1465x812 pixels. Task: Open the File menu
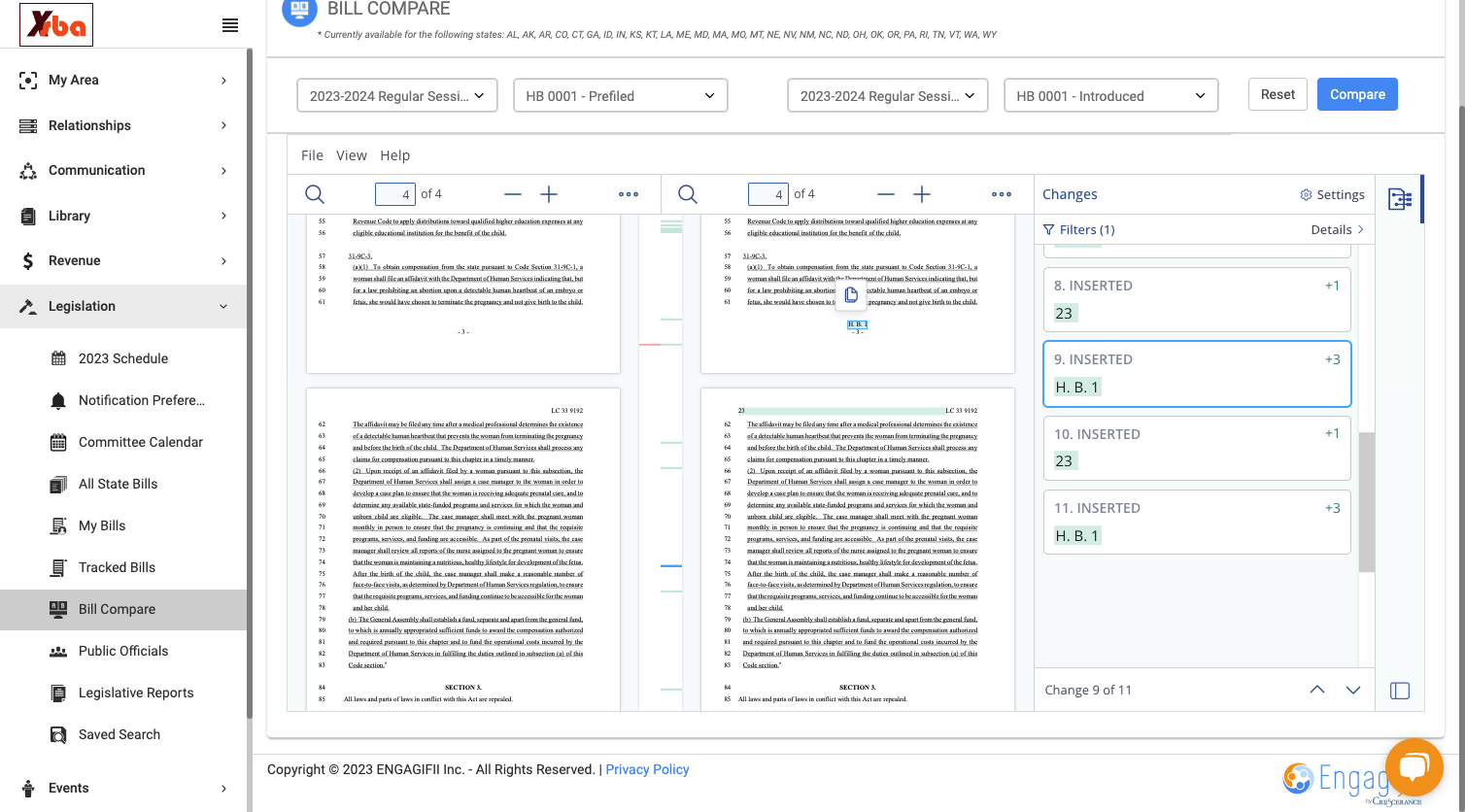point(312,155)
